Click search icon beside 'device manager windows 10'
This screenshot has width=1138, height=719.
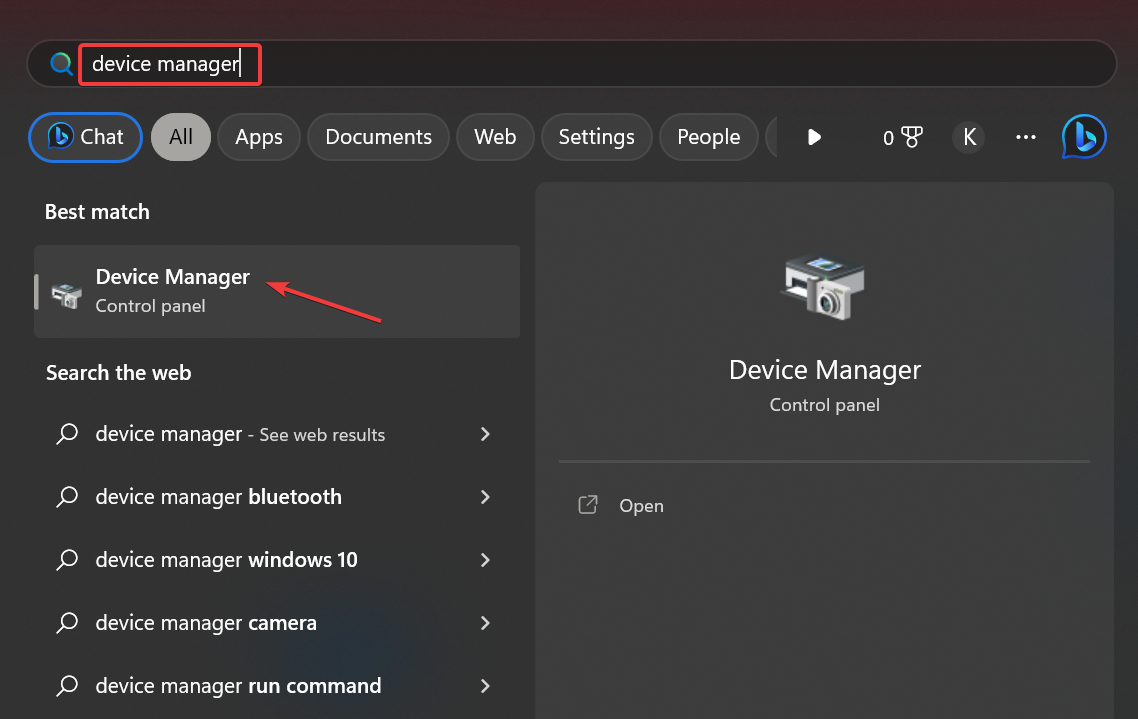click(x=67, y=560)
